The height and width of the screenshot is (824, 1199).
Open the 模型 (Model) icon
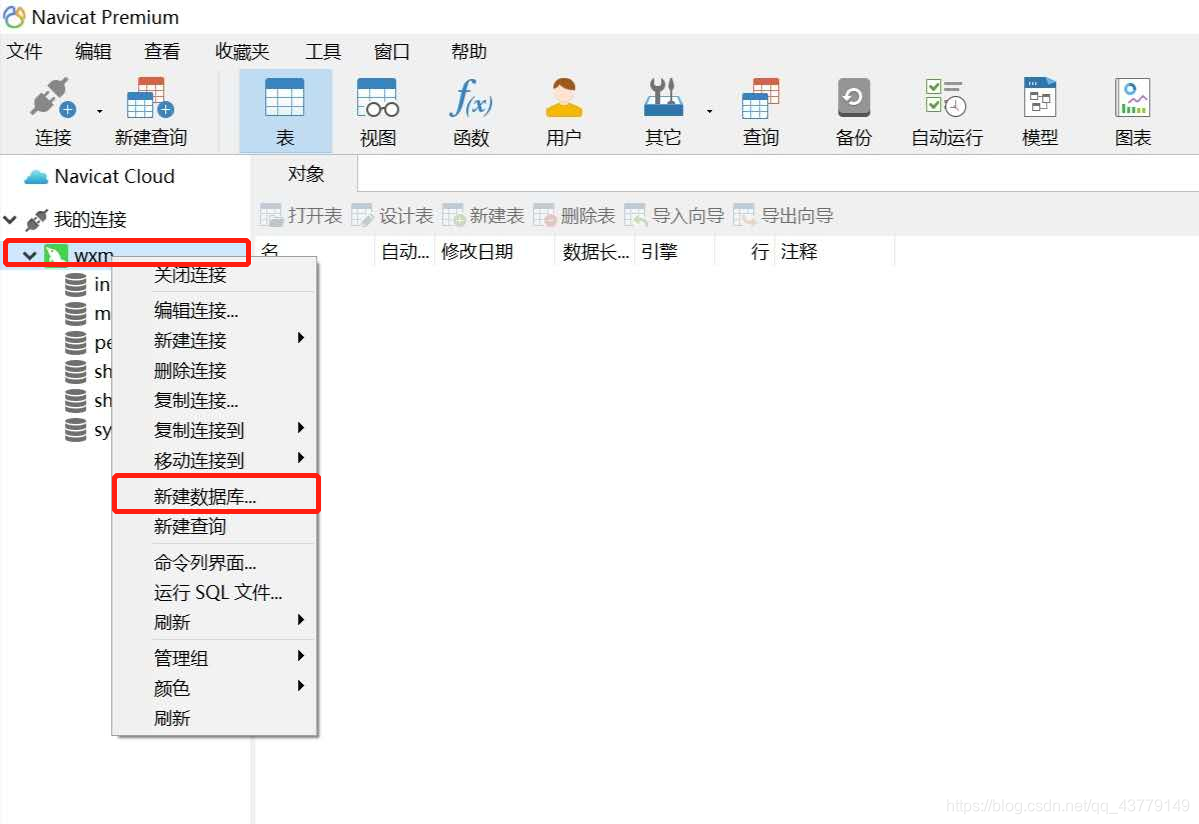click(1039, 108)
